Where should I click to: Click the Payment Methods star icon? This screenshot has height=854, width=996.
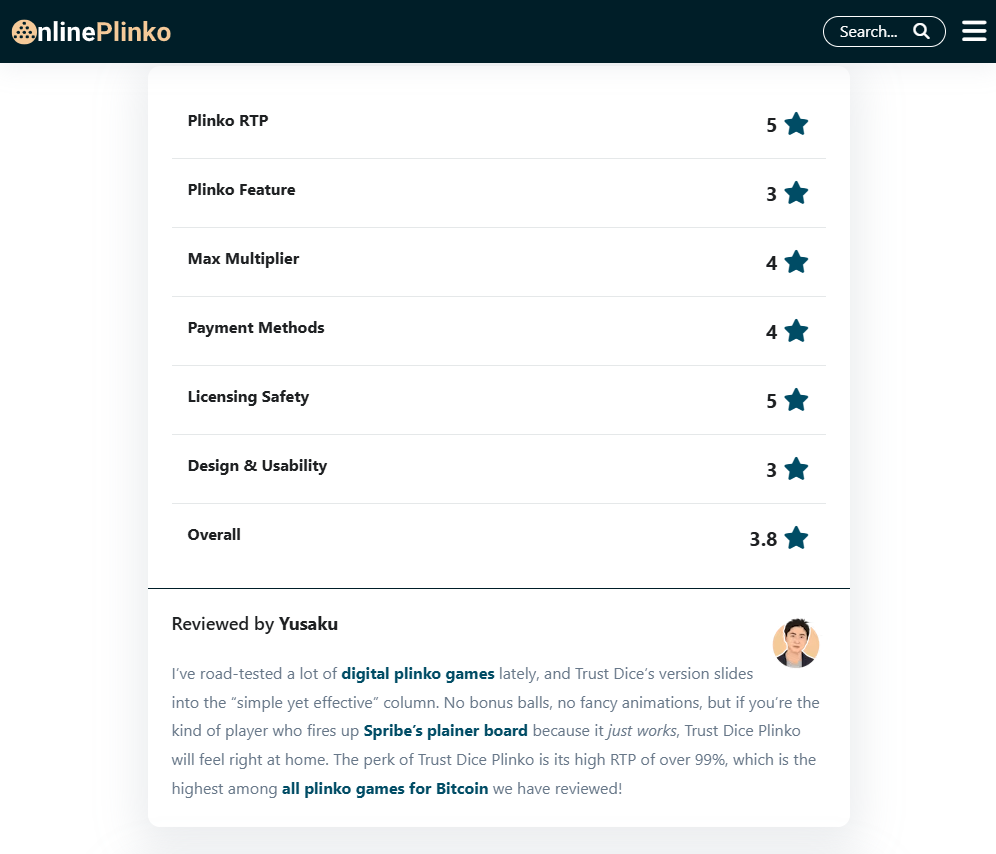coord(796,331)
